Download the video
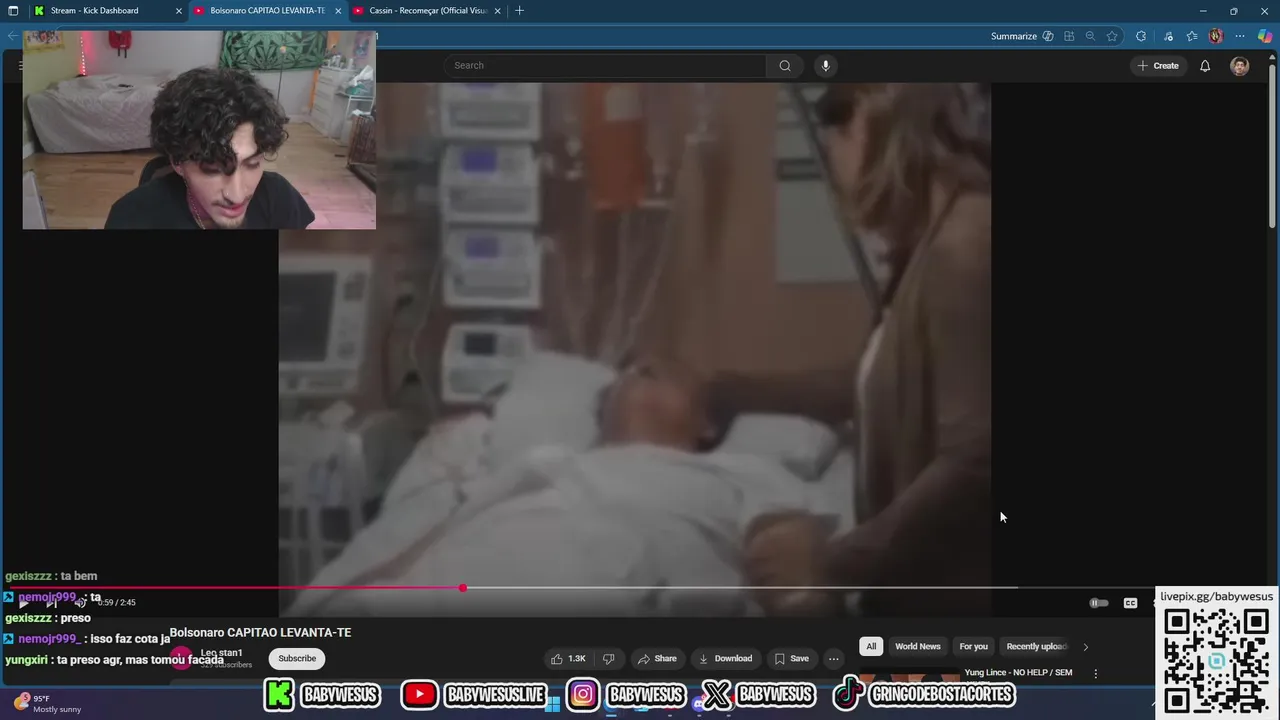1280x720 pixels. [x=726, y=658]
